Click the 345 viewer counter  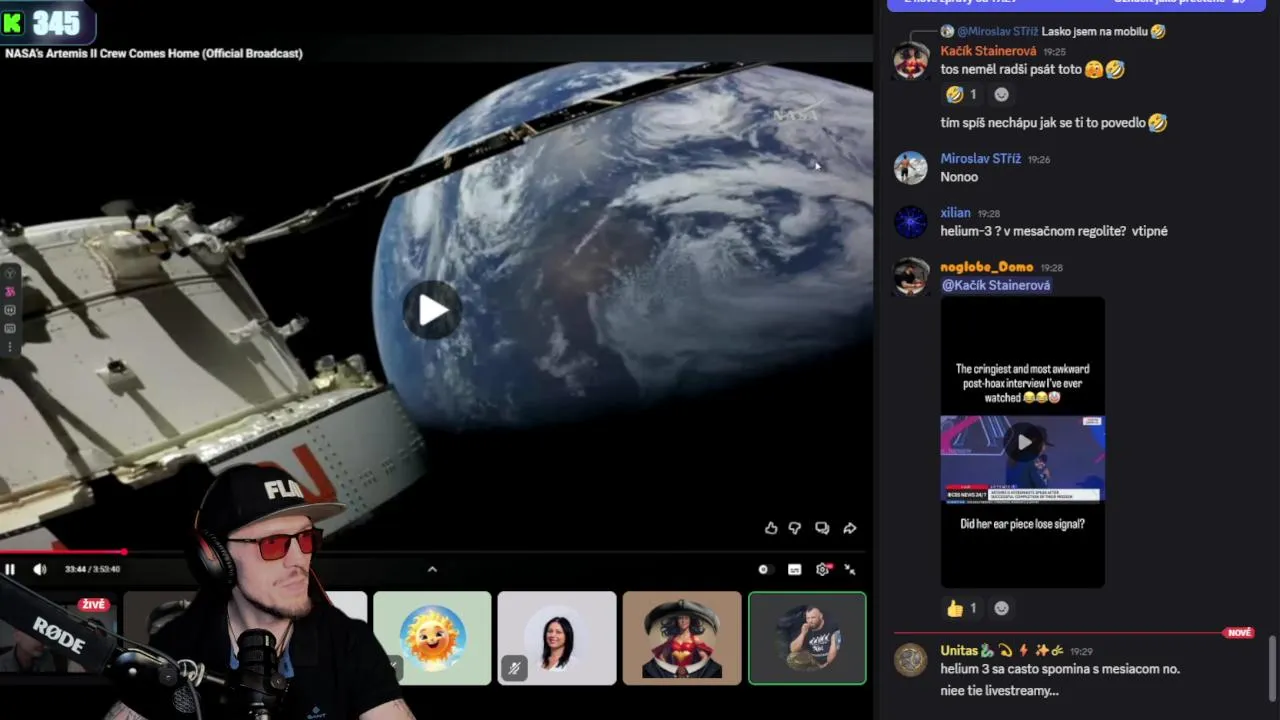(55, 23)
